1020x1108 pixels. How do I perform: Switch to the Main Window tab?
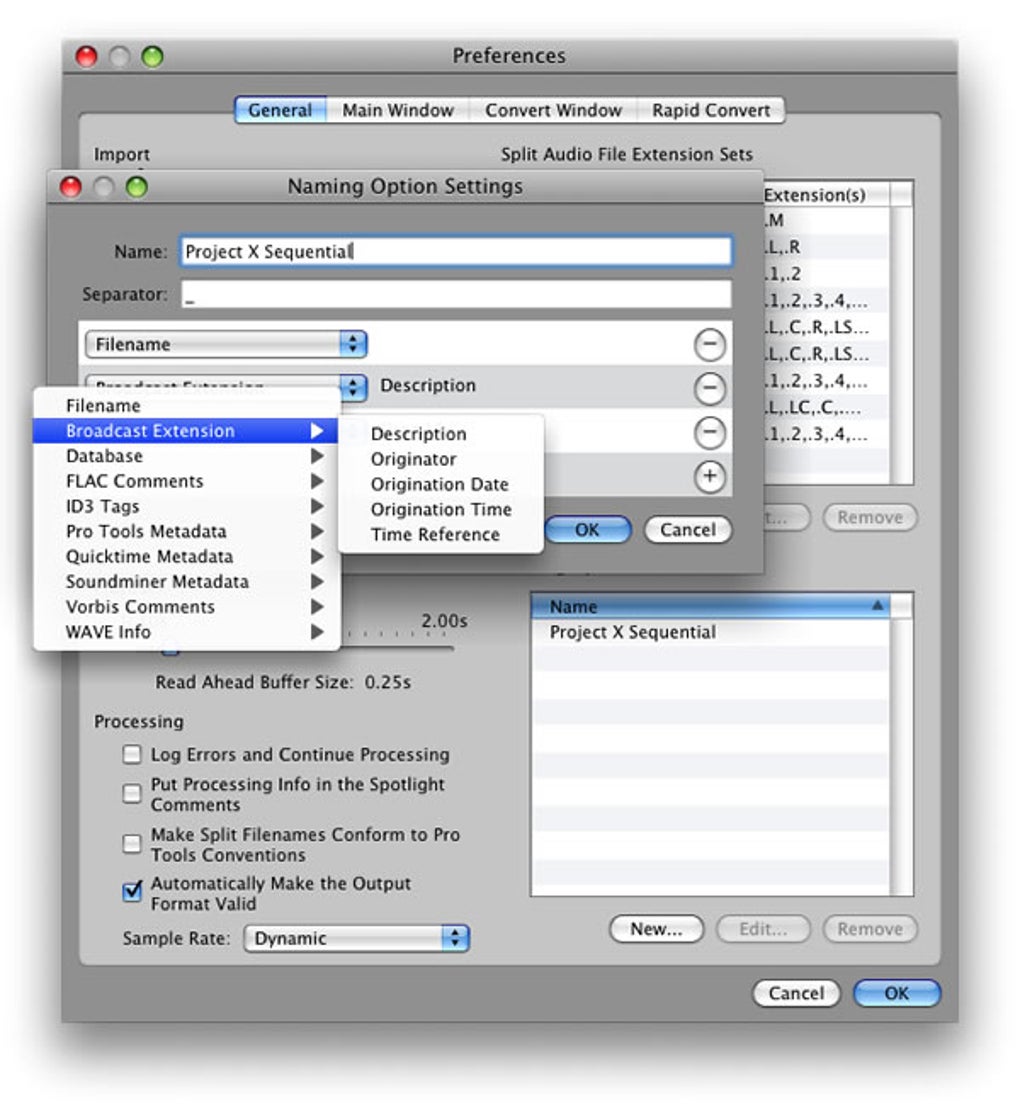[x=397, y=110]
